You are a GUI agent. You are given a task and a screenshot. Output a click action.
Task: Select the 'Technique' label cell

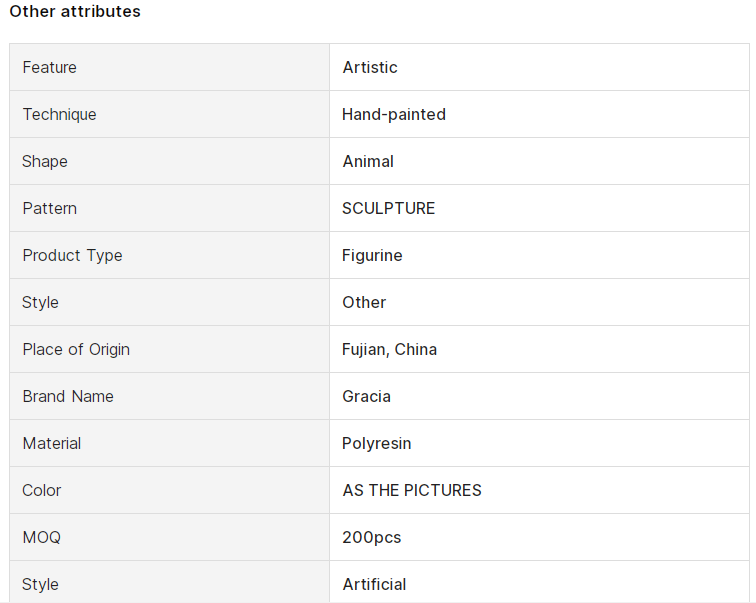pos(169,114)
